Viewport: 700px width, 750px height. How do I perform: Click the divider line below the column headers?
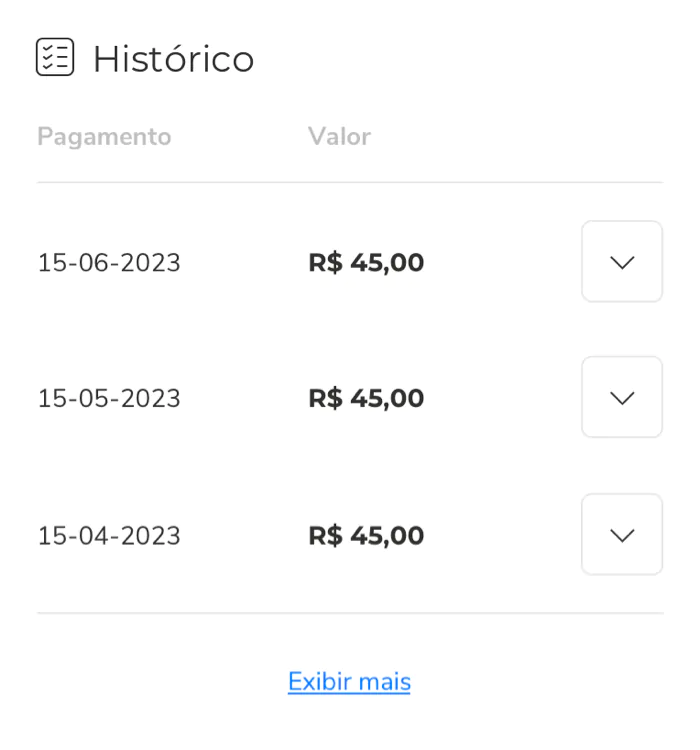pos(350,182)
